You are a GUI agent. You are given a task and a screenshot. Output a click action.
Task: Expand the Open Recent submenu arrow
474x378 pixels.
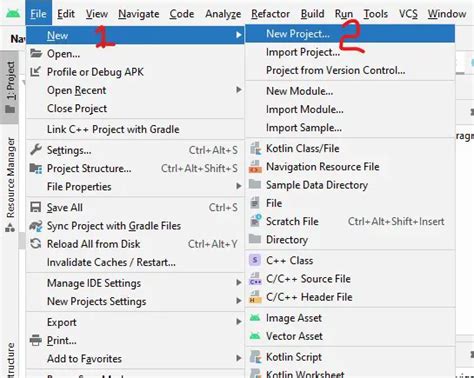239,90
